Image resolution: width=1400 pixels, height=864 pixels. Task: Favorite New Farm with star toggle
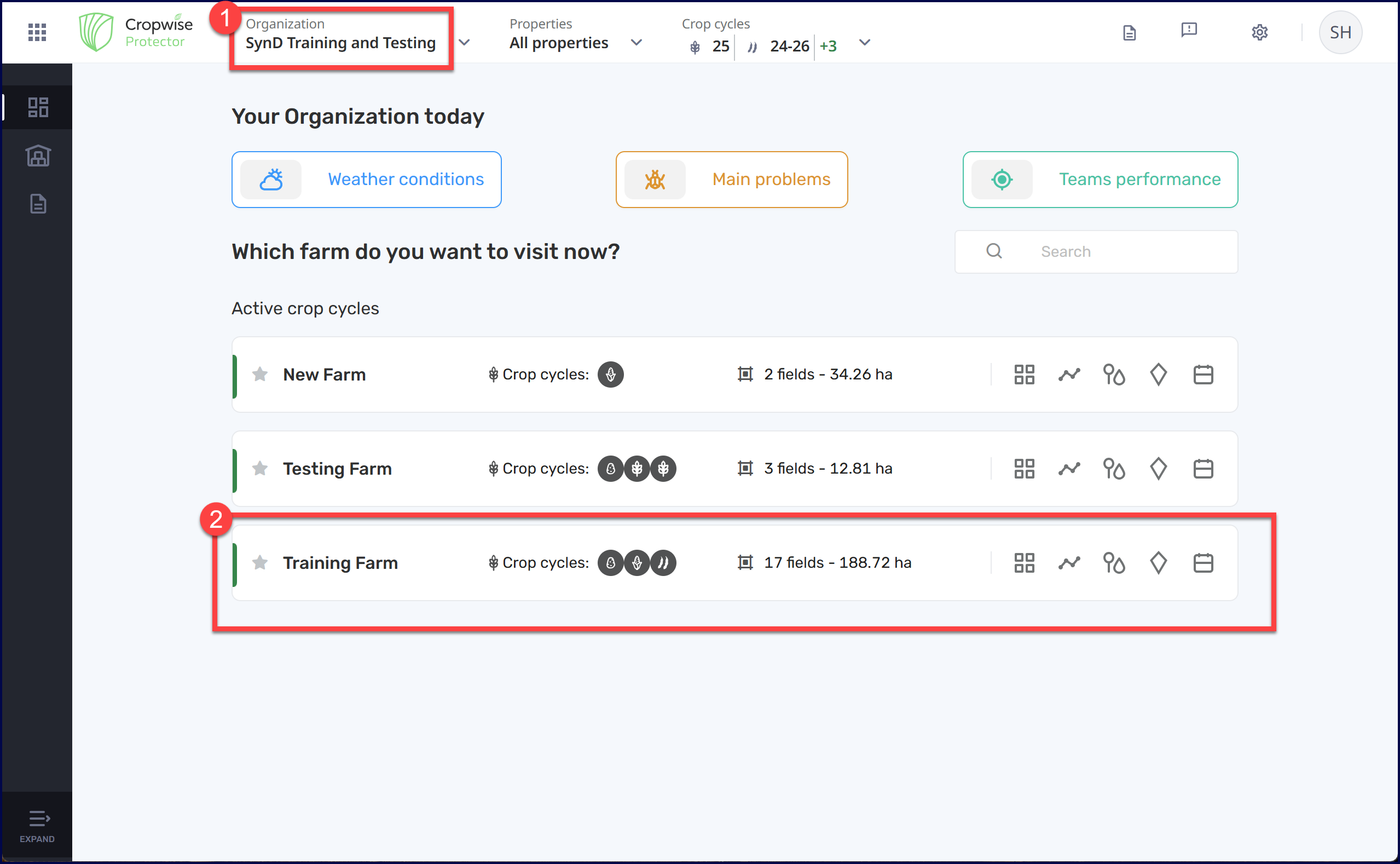pos(260,375)
